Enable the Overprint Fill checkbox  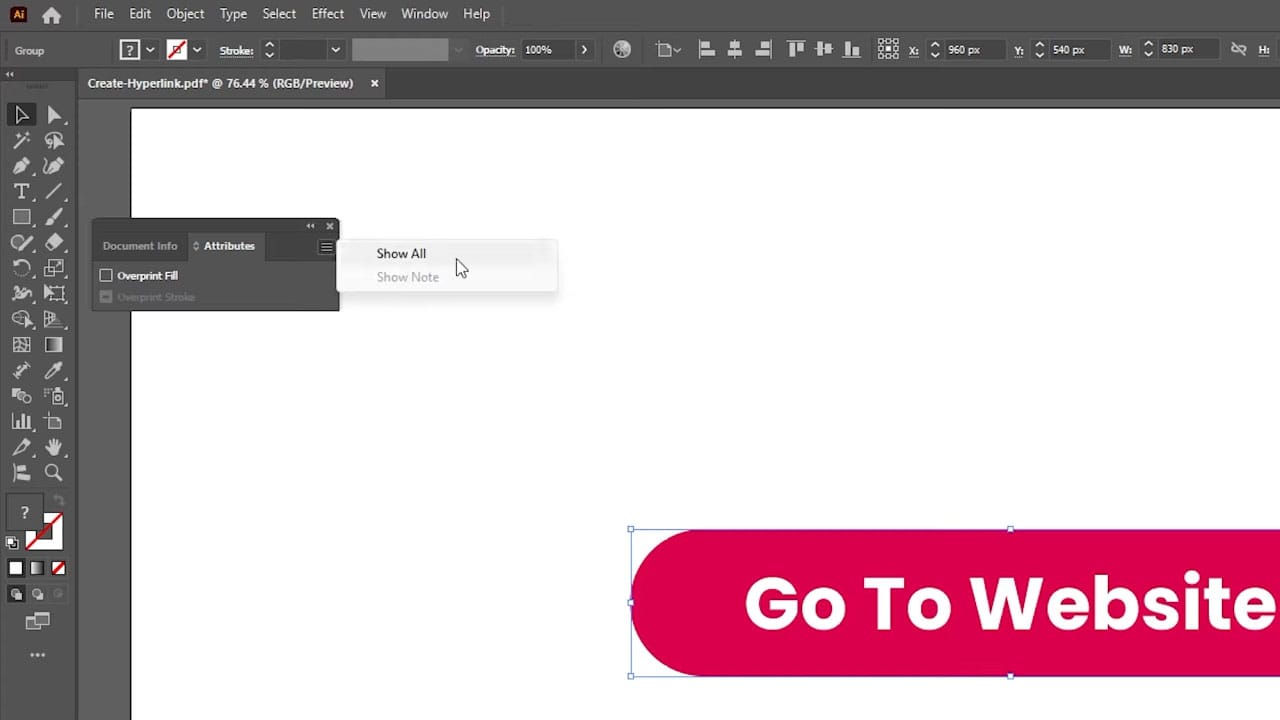(106, 275)
